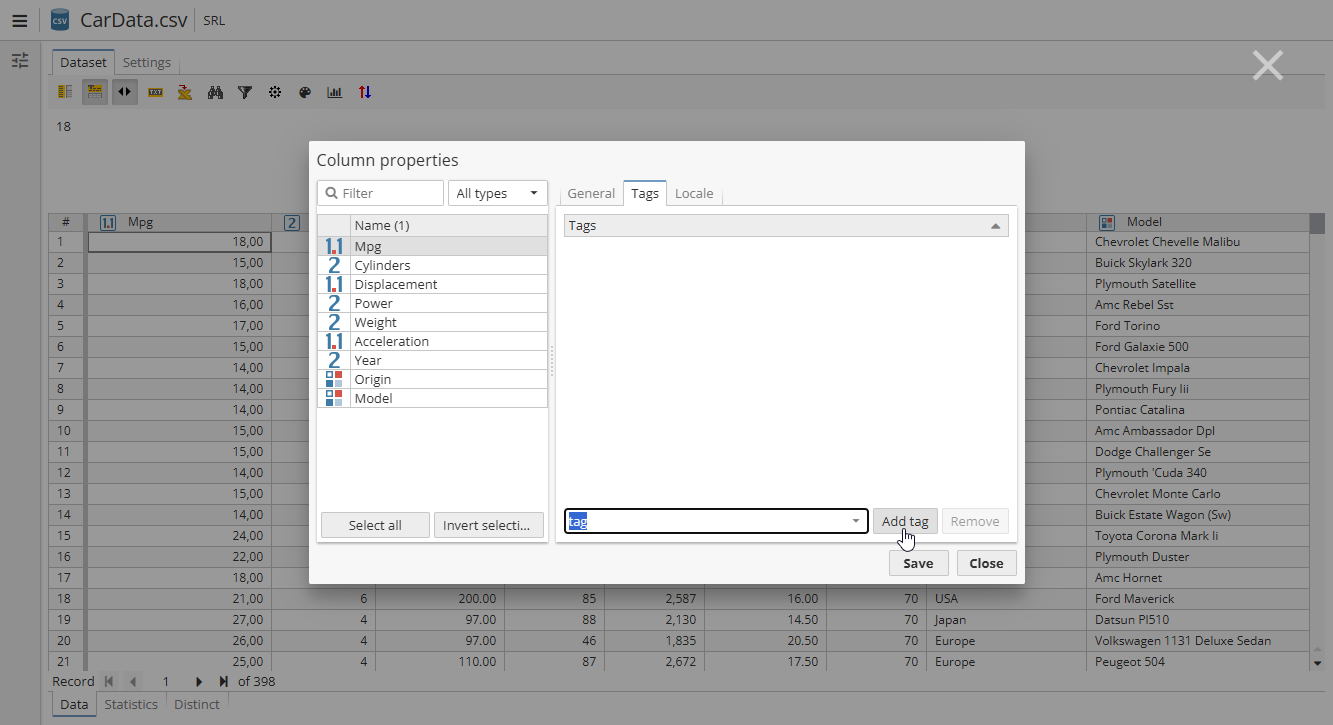
Task: Click the Tags column header sort arrow
Action: click(995, 226)
